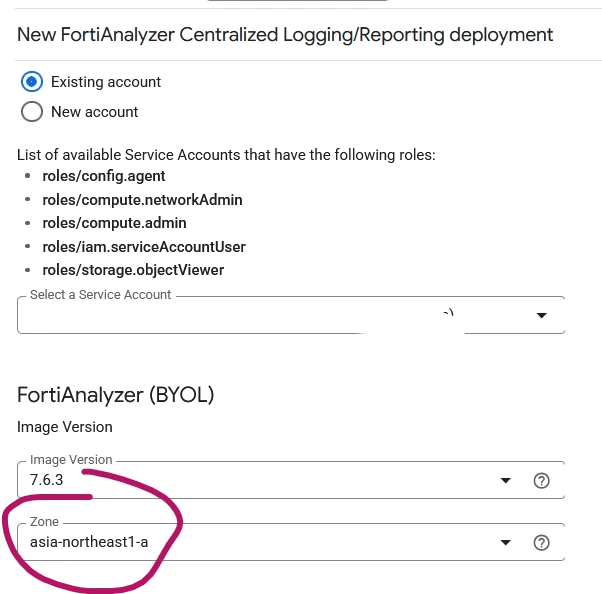Screen dimensions: 602x594
Task: Click the FortiAnalyzer (BYOL) heading
Action: (116, 395)
